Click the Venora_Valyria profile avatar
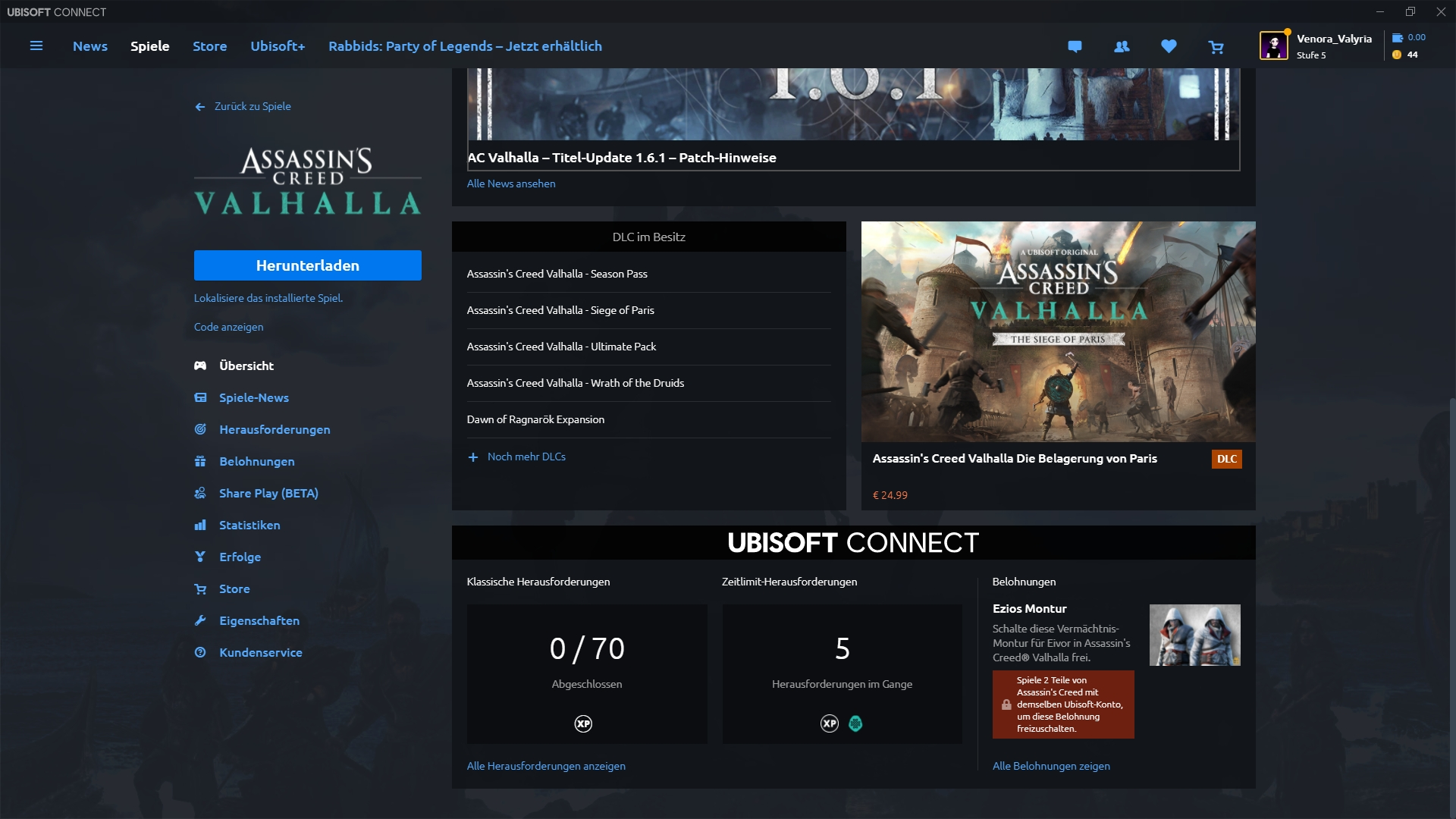The height and width of the screenshot is (819, 1456). [x=1274, y=45]
